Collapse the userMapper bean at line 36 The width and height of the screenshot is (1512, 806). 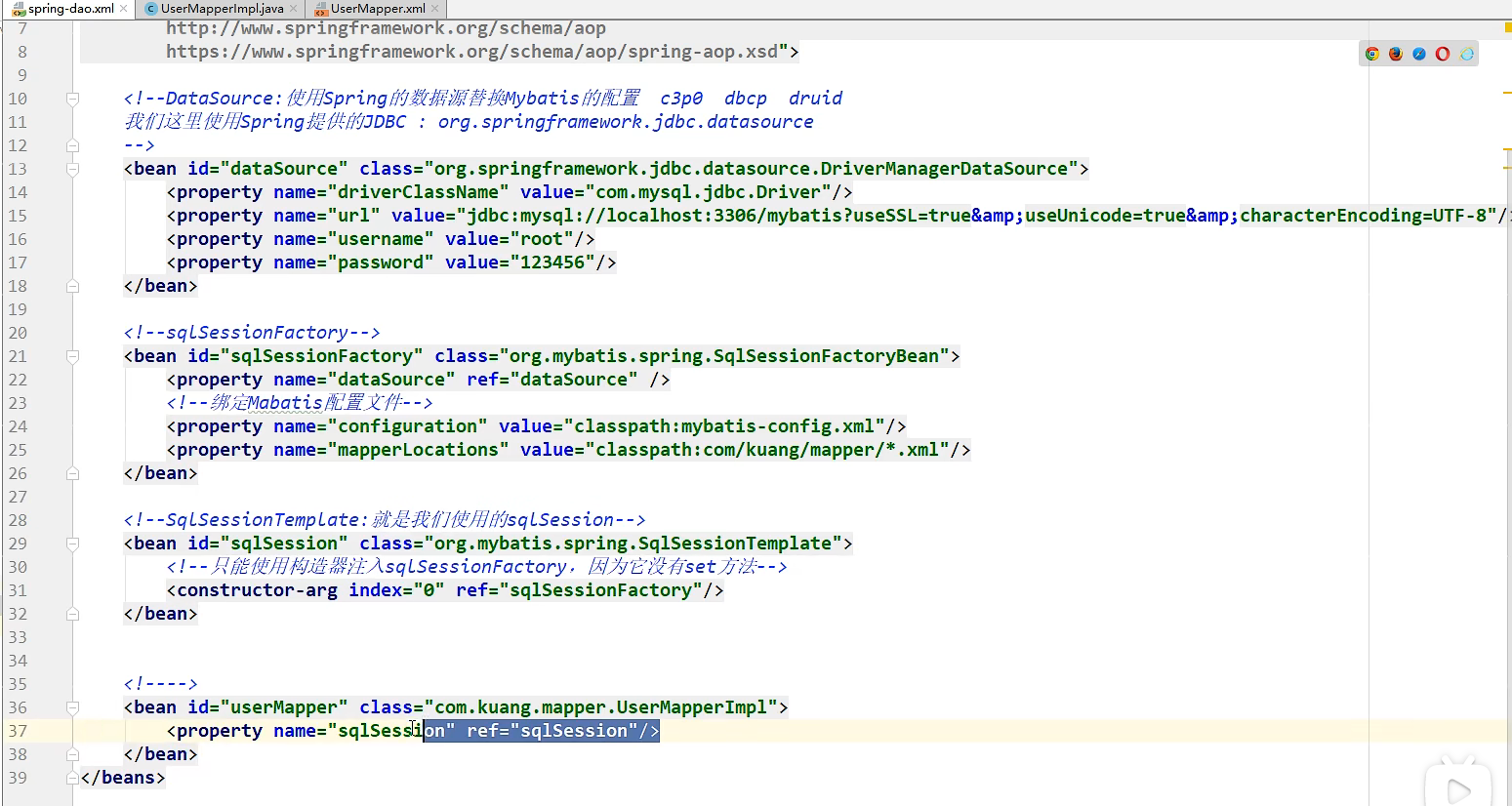pos(72,707)
